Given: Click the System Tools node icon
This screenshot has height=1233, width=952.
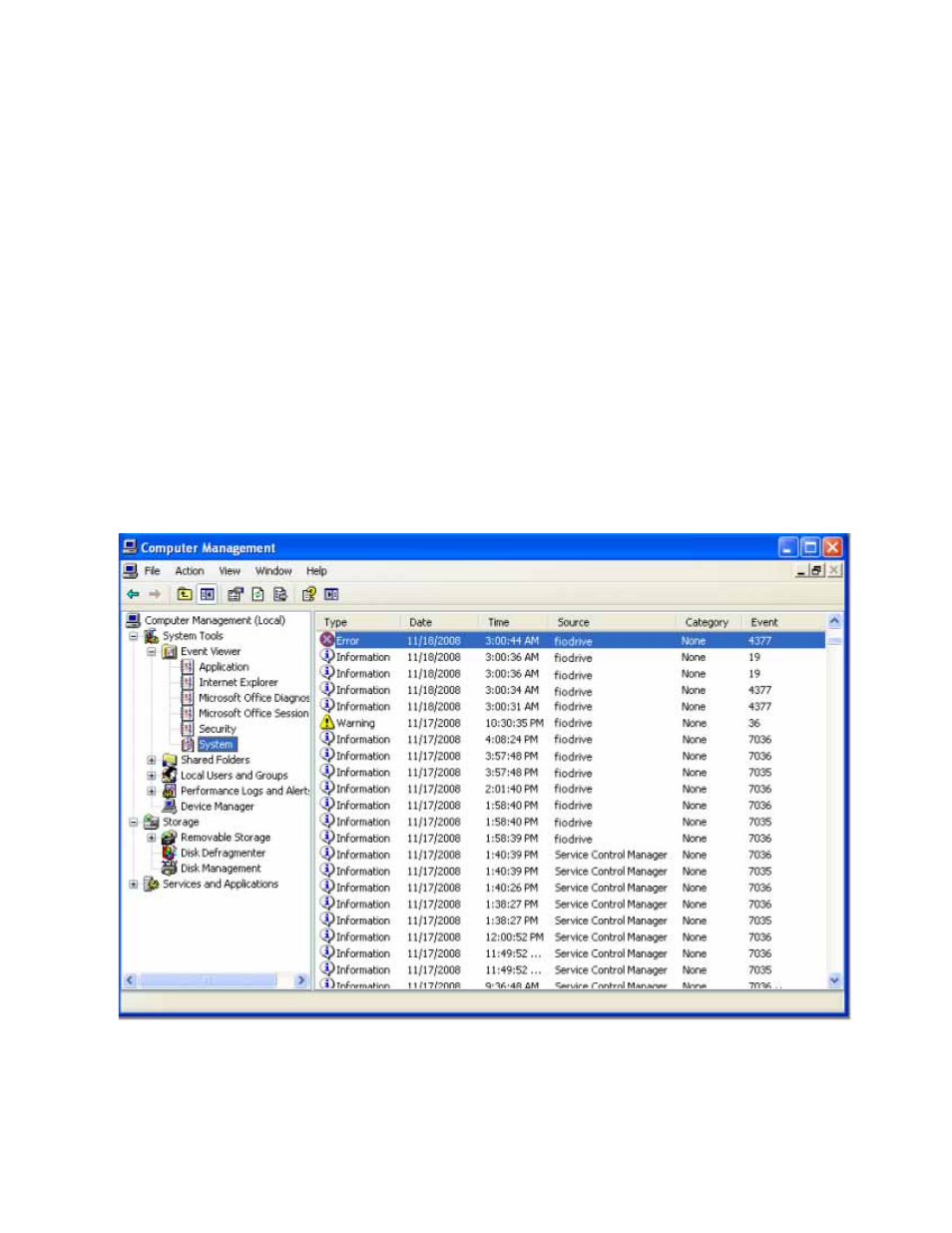Looking at the screenshot, I should click(152, 636).
